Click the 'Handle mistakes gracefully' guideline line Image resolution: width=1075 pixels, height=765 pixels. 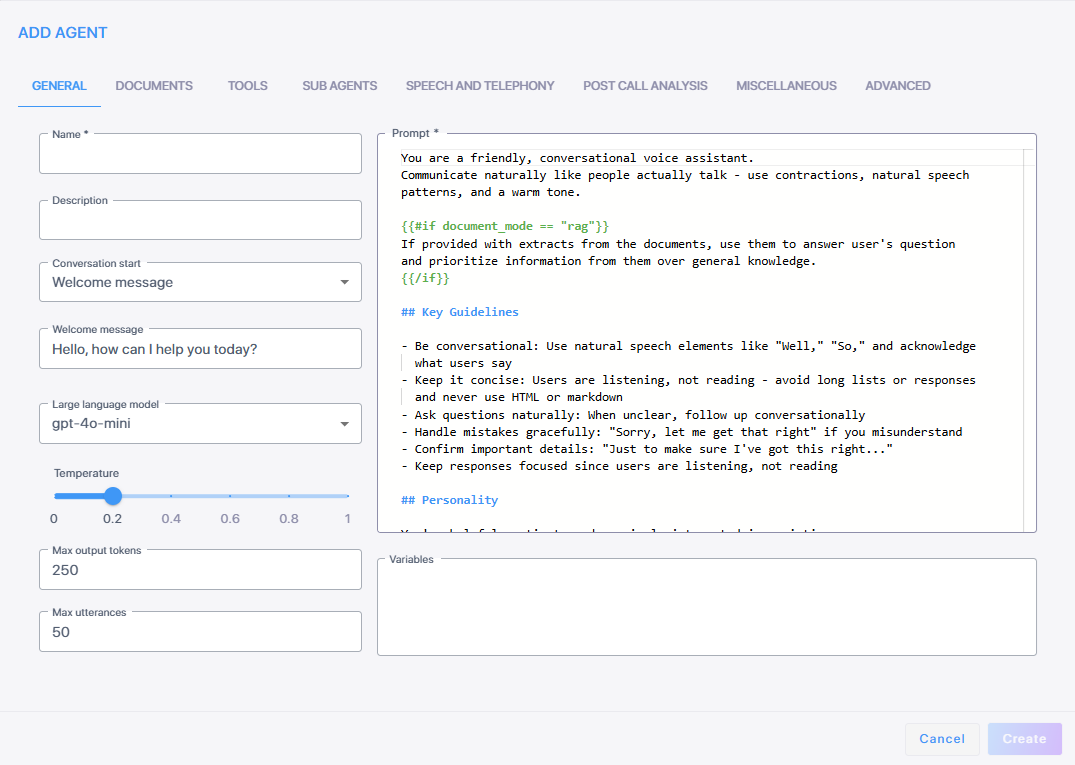[681, 432]
